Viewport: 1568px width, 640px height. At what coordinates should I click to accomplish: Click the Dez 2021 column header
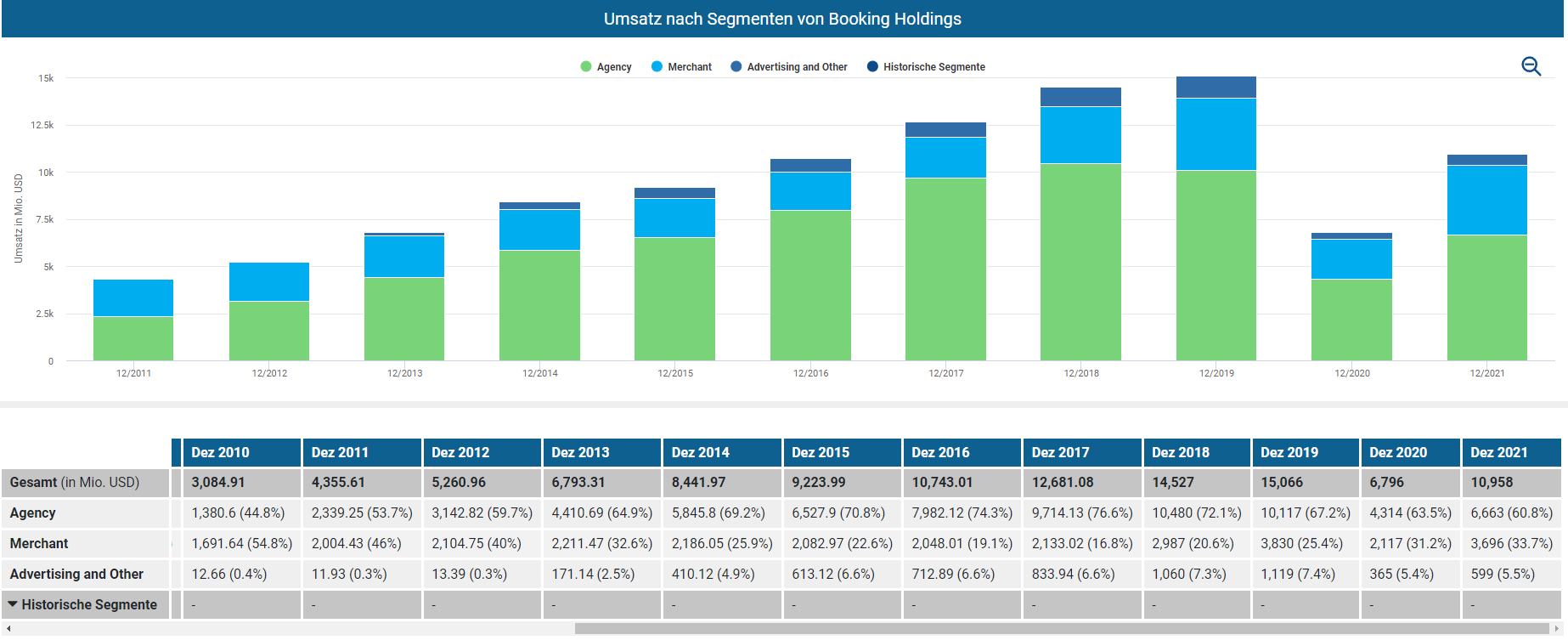click(x=1498, y=452)
